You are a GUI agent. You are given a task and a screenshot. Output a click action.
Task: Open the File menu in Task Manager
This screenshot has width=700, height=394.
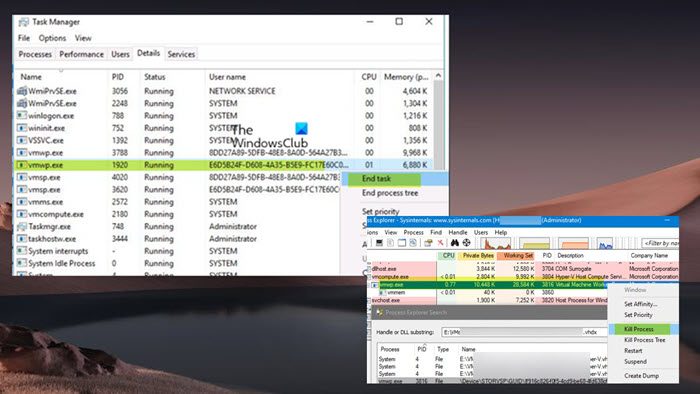(24, 38)
